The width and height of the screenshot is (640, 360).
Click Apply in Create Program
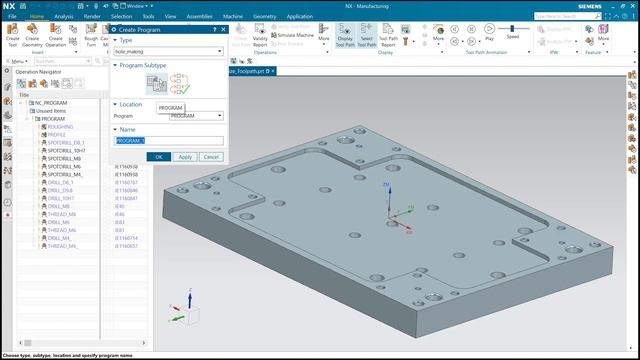coord(185,157)
